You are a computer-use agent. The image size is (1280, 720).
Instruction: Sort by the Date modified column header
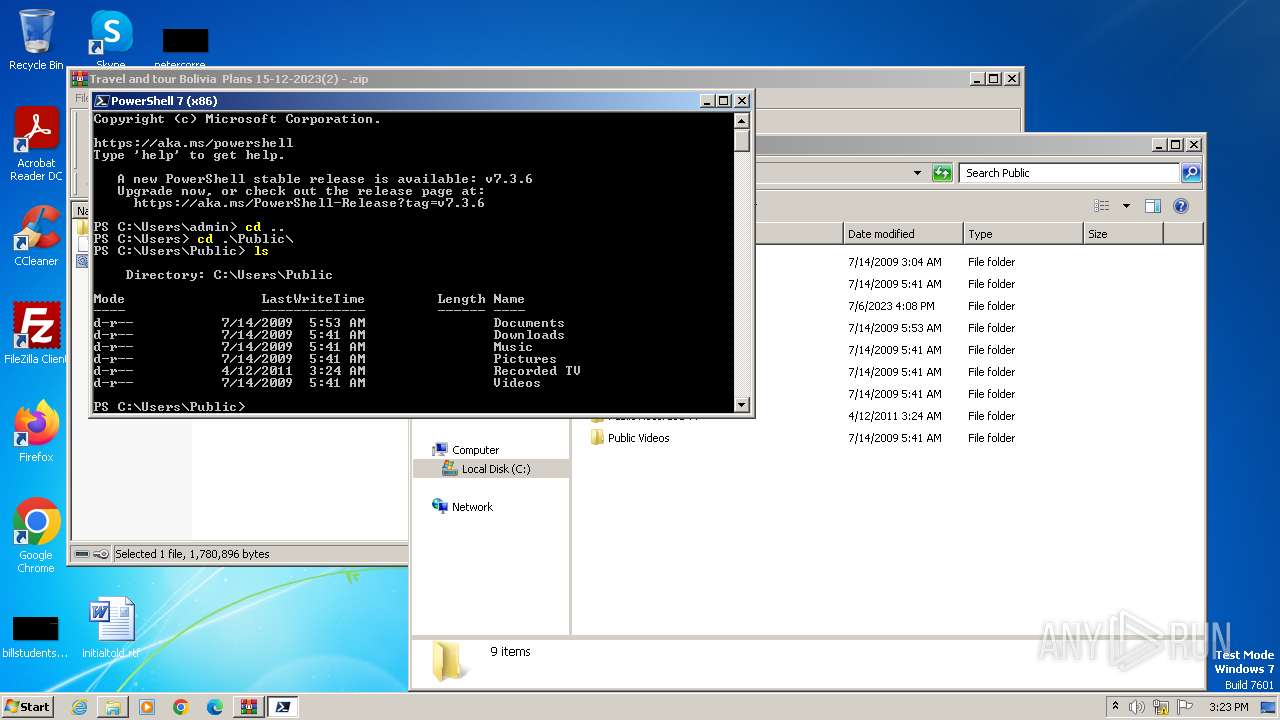(x=903, y=234)
